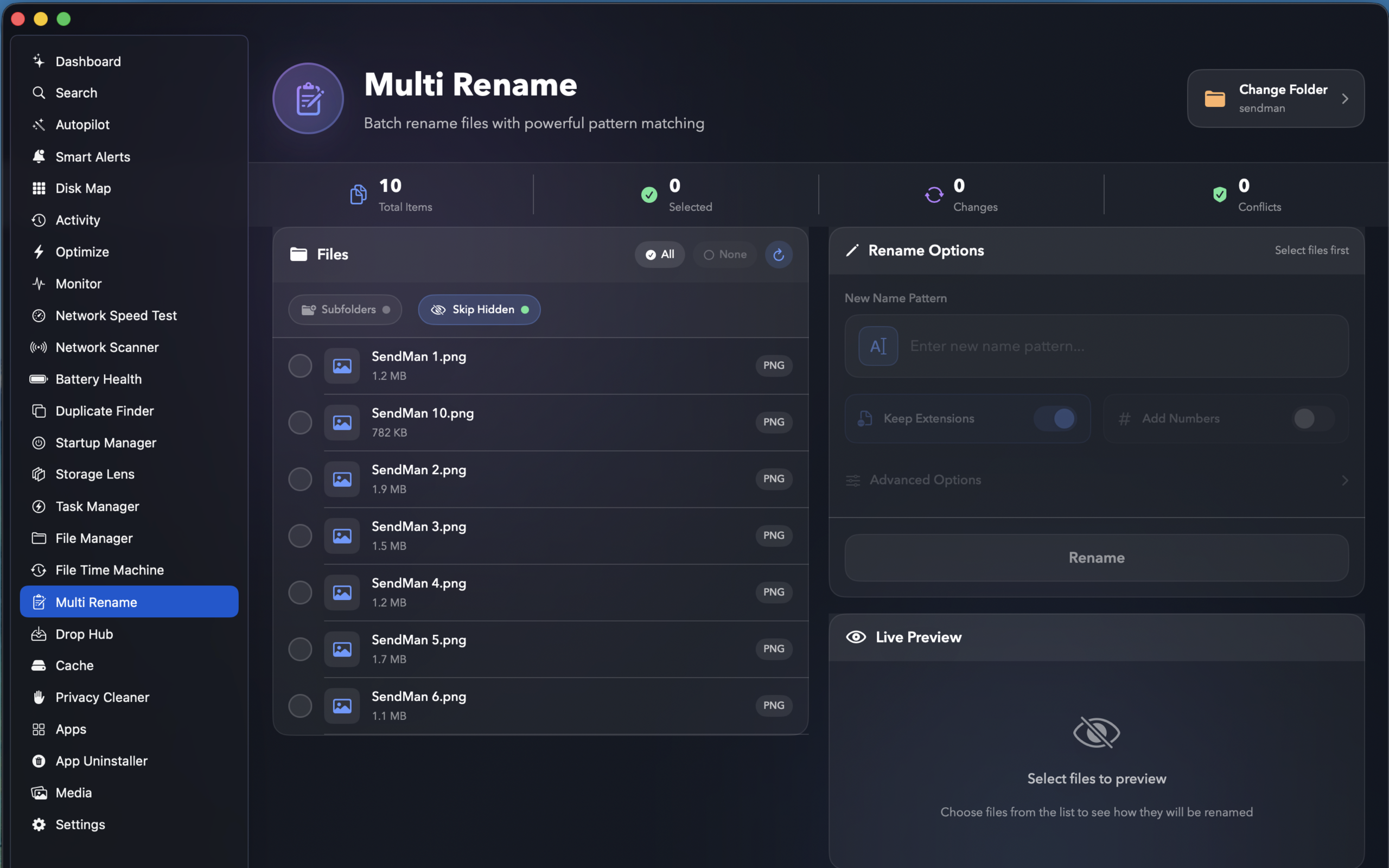Click the Autopilot wand icon

[x=39, y=125]
